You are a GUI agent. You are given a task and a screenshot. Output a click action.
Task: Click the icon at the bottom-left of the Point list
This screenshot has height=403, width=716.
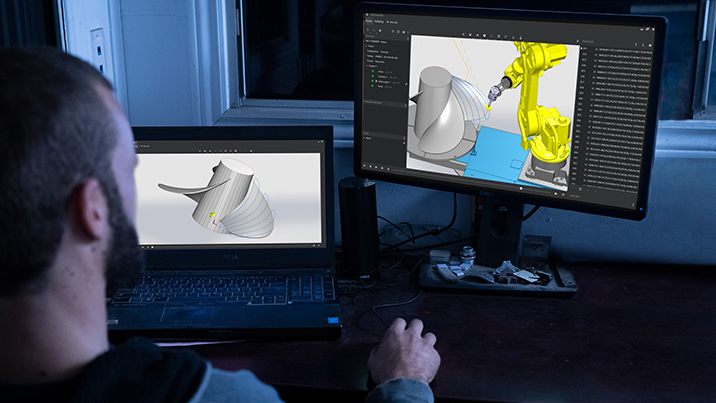pyautogui.click(x=580, y=189)
